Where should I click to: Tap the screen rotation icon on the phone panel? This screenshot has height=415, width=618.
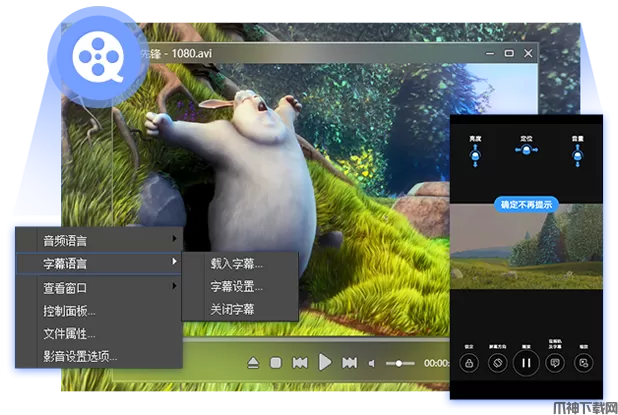(497, 363)
